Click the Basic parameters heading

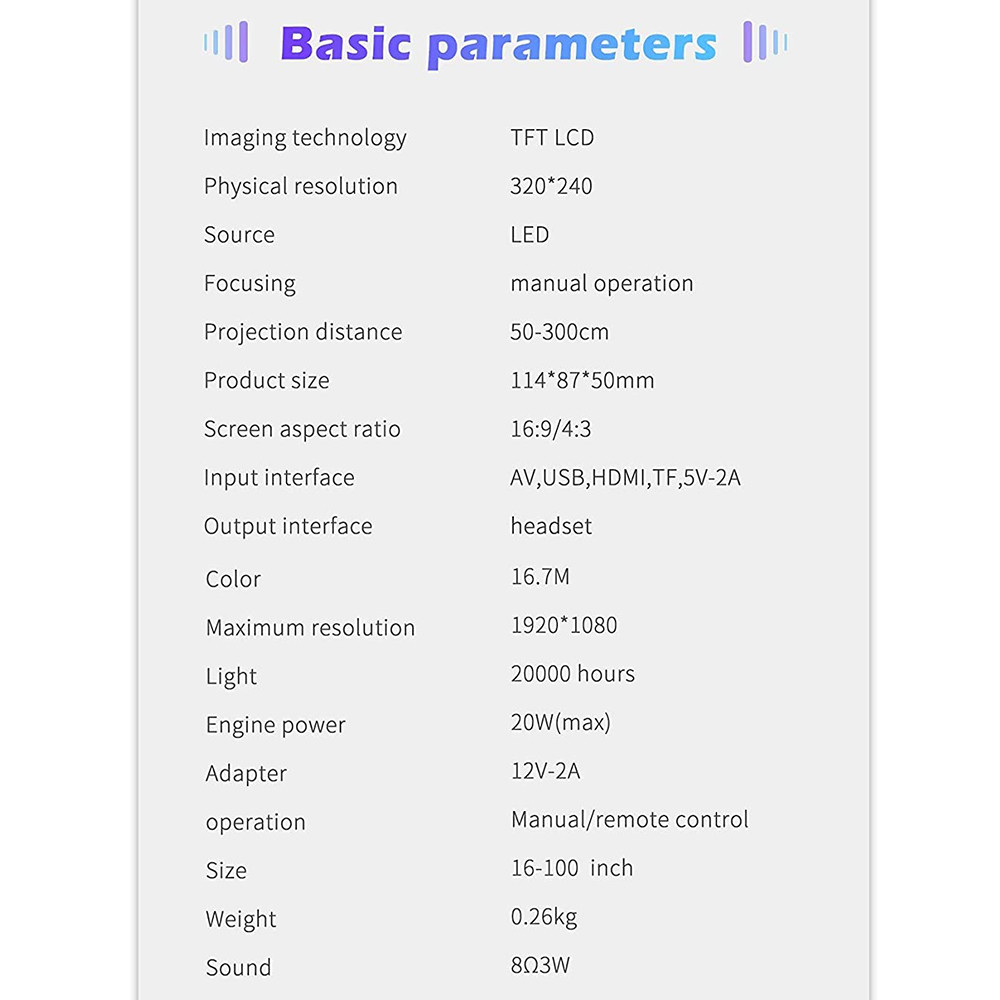point(499,45)
